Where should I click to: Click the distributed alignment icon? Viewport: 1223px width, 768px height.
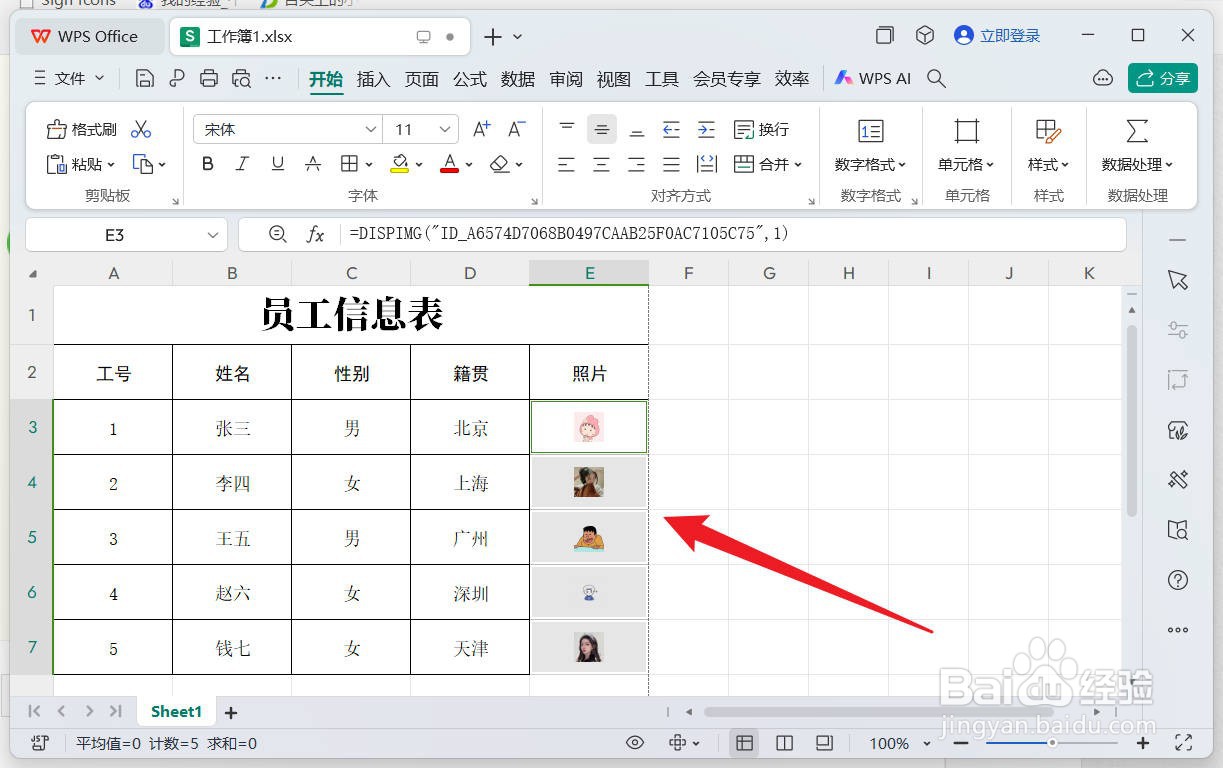[706, 164]
